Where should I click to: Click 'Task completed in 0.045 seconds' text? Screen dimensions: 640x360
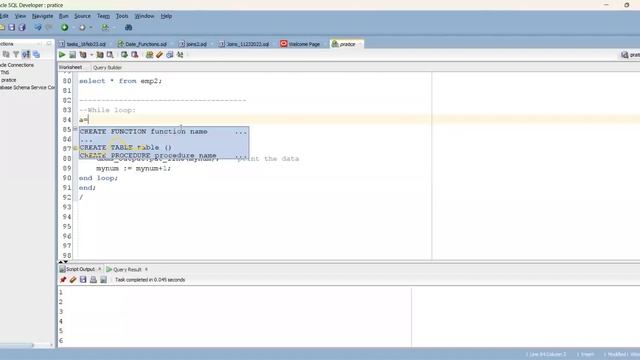click(x=150, y=280)
